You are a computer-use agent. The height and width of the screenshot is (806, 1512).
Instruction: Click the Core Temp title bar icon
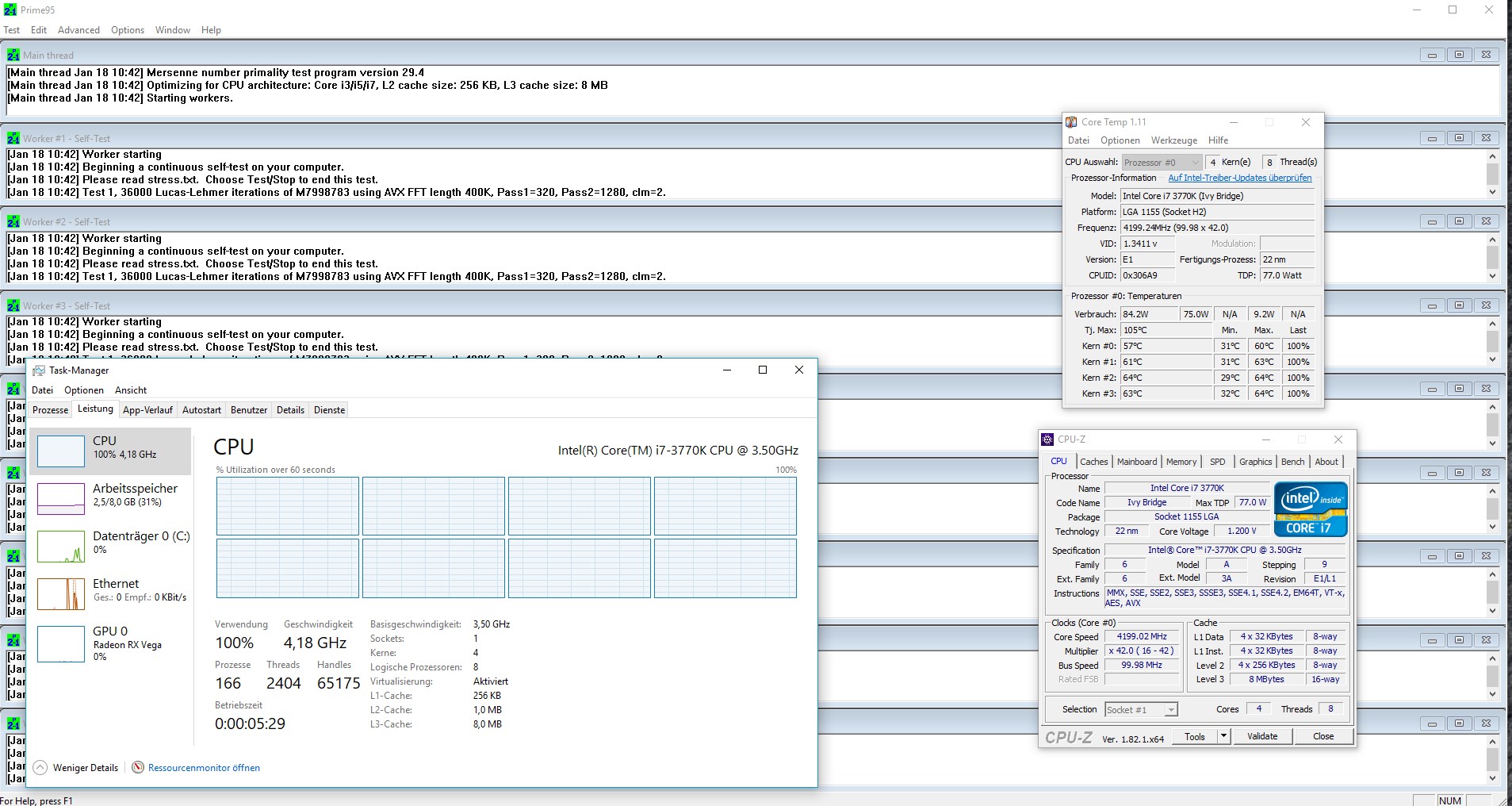point(1071,122)
